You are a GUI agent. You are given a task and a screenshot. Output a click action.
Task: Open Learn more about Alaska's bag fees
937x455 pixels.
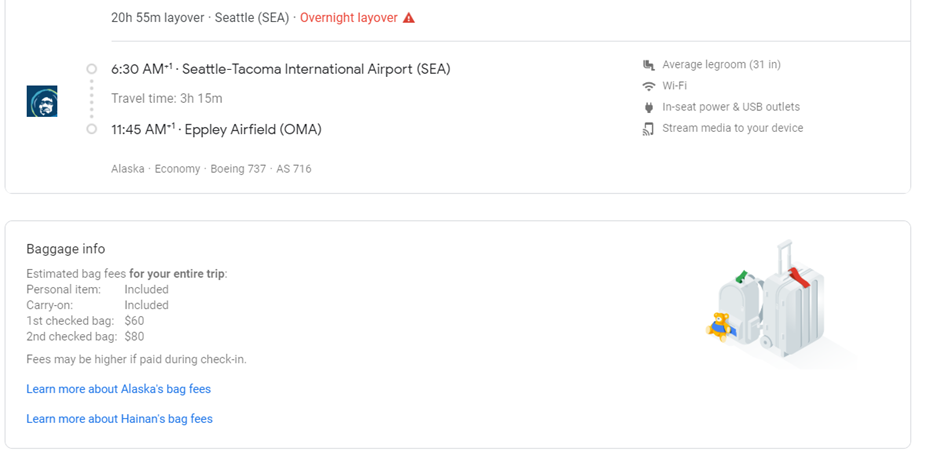(x=118, y=389)
